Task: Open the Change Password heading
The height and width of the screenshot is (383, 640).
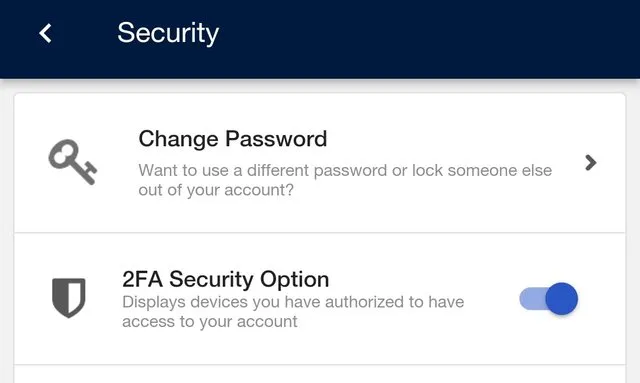Action: pyautogui.click(x=233, y=139)
